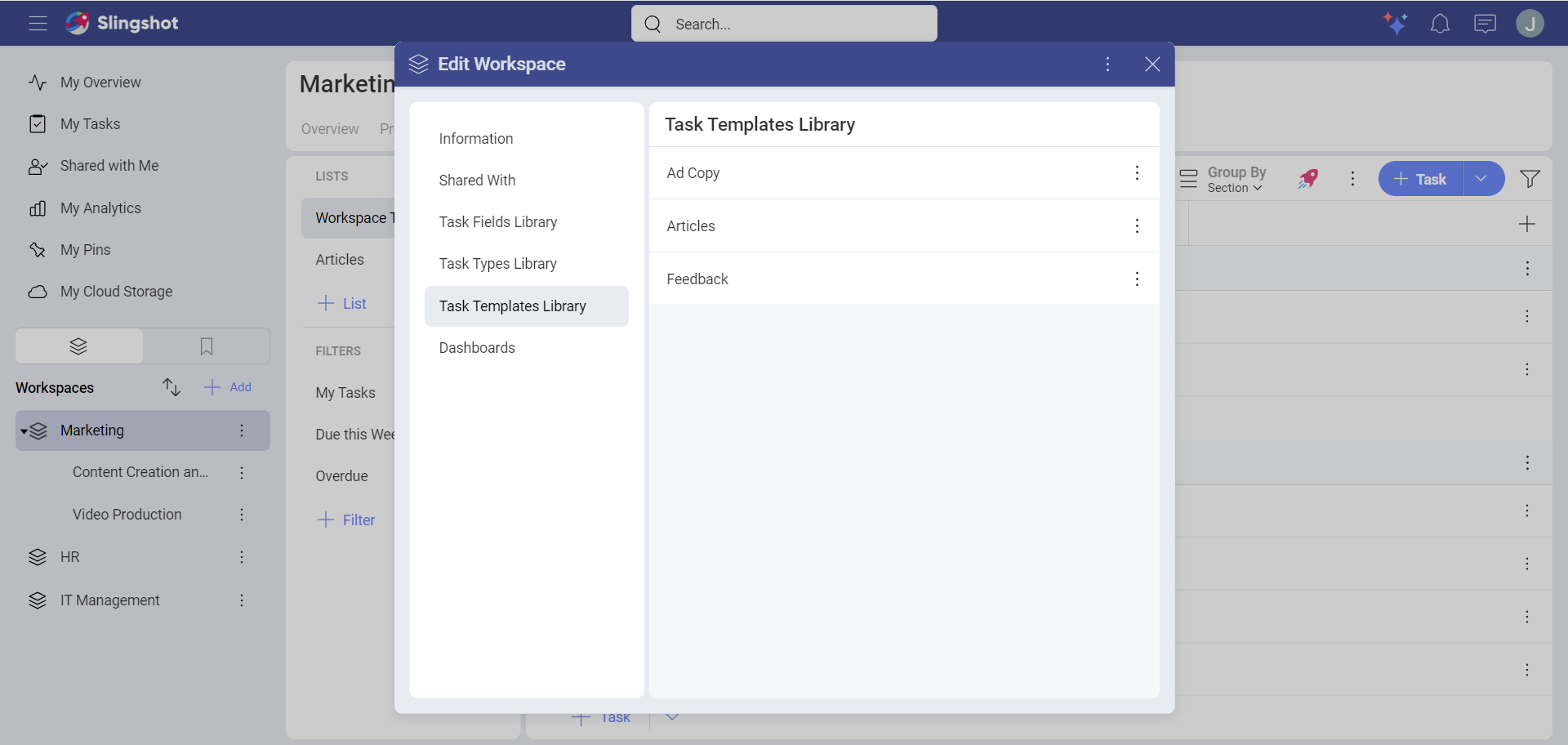Open the chat messages icon

(x=1485, y=24)
